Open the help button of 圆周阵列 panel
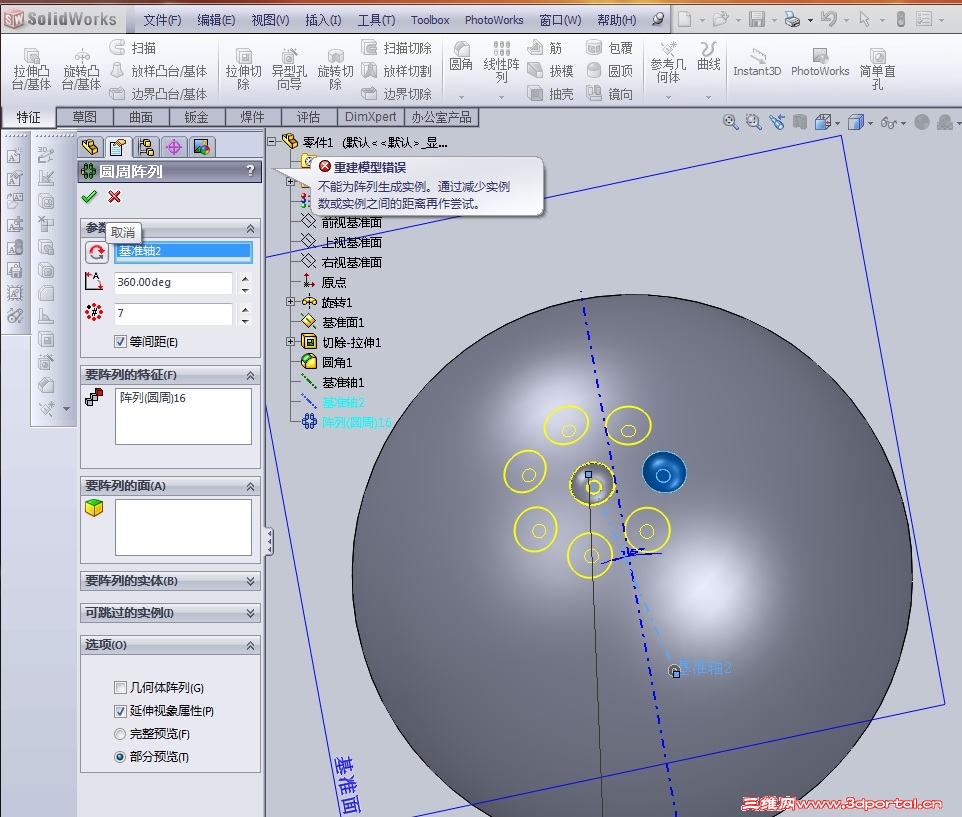 250,171
